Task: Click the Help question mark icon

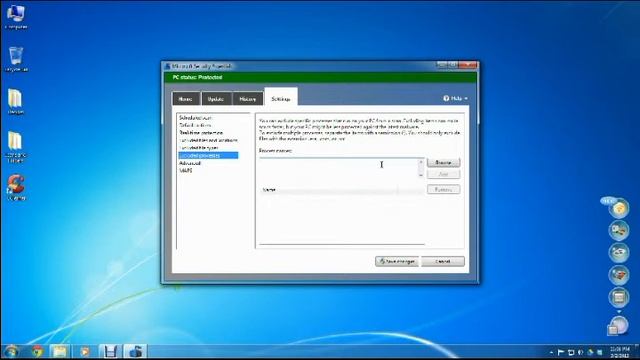Action: pos(446,98)
